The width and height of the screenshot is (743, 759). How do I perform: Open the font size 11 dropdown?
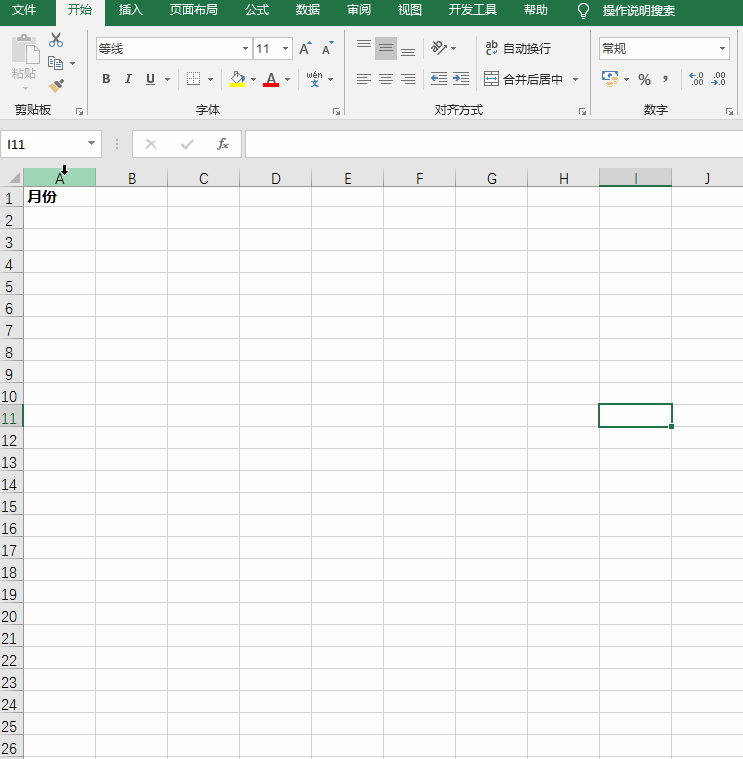(x=286, y=48)
